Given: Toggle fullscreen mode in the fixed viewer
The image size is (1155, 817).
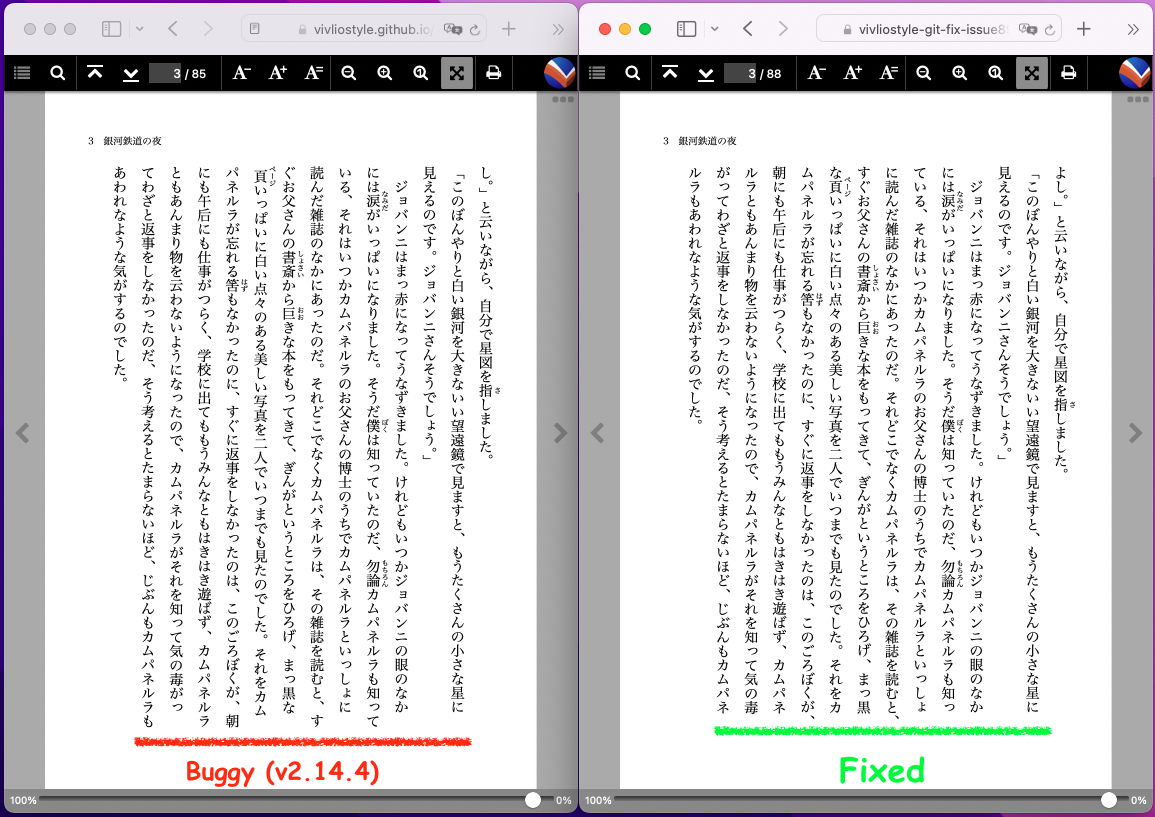Looking at the screenshot, I should 1031,72.
